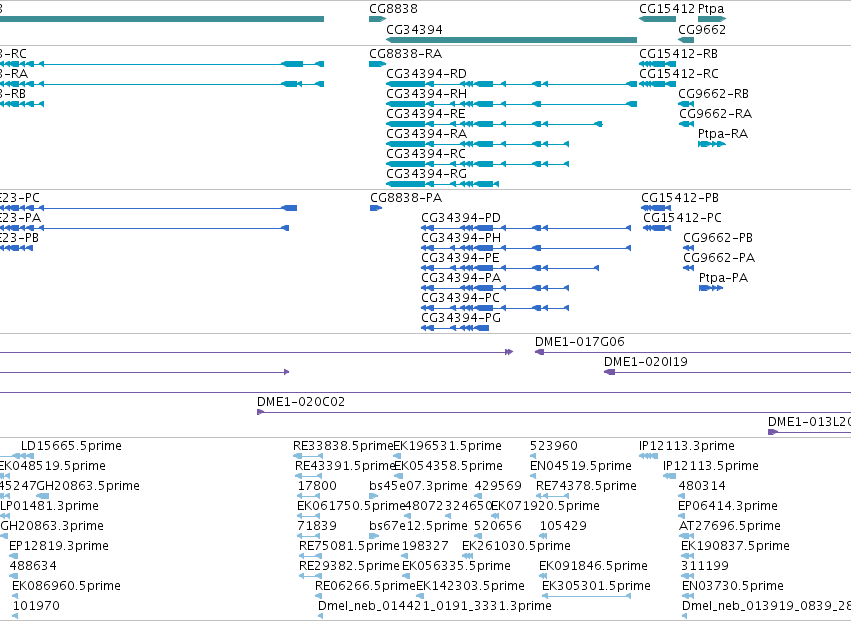The height and width of the screenshot is (621, 851).
Task: Select the Ptpa gene label
Action: click(711, 9)
